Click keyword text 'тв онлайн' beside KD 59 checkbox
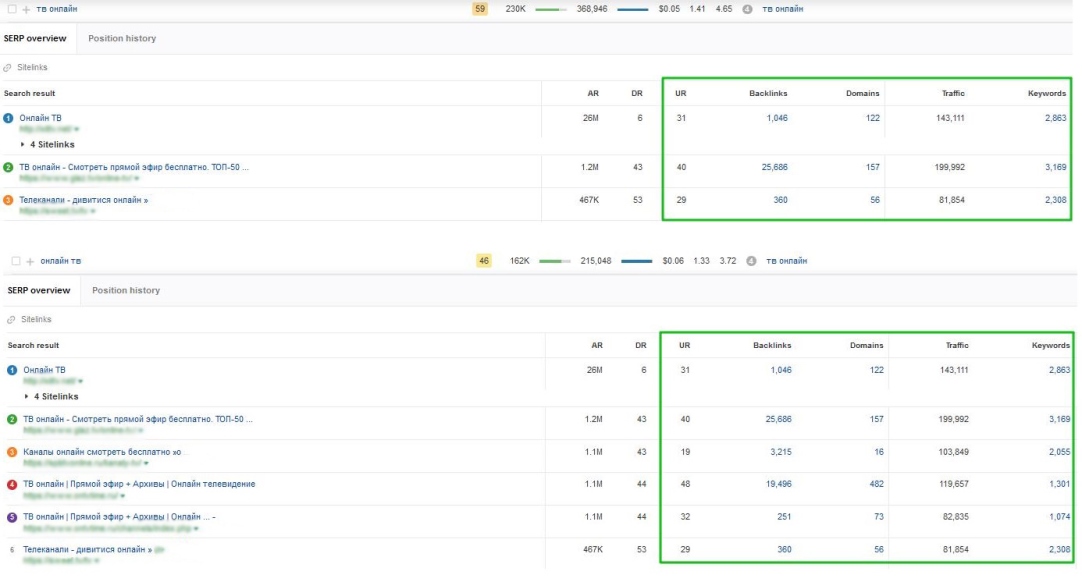The image size is (1082, 582). click(x=57, y=9)
